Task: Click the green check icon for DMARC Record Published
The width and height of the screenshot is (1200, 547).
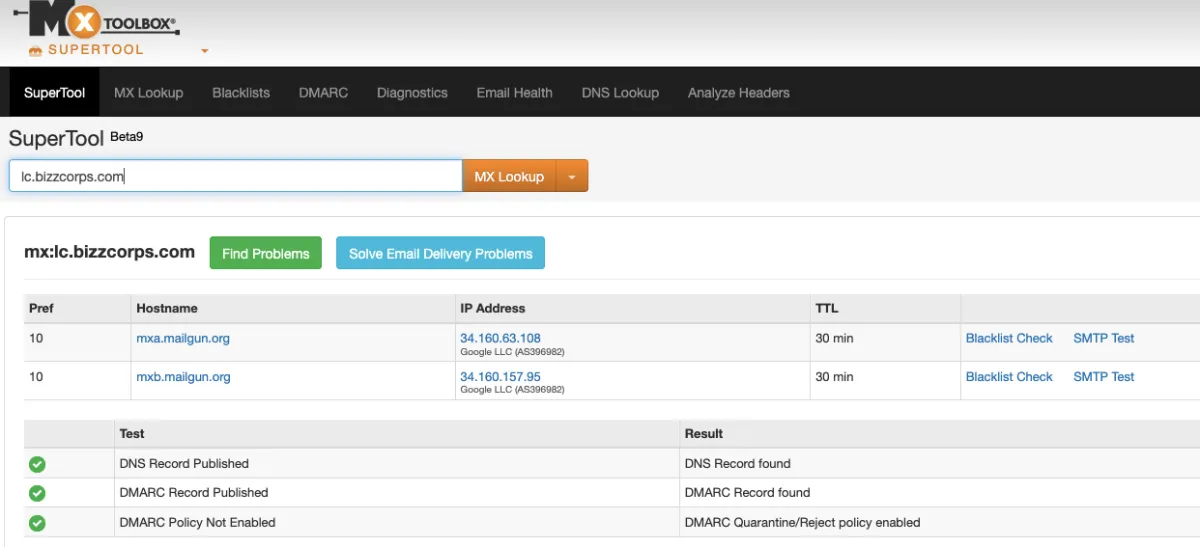Action: point(37,493)
